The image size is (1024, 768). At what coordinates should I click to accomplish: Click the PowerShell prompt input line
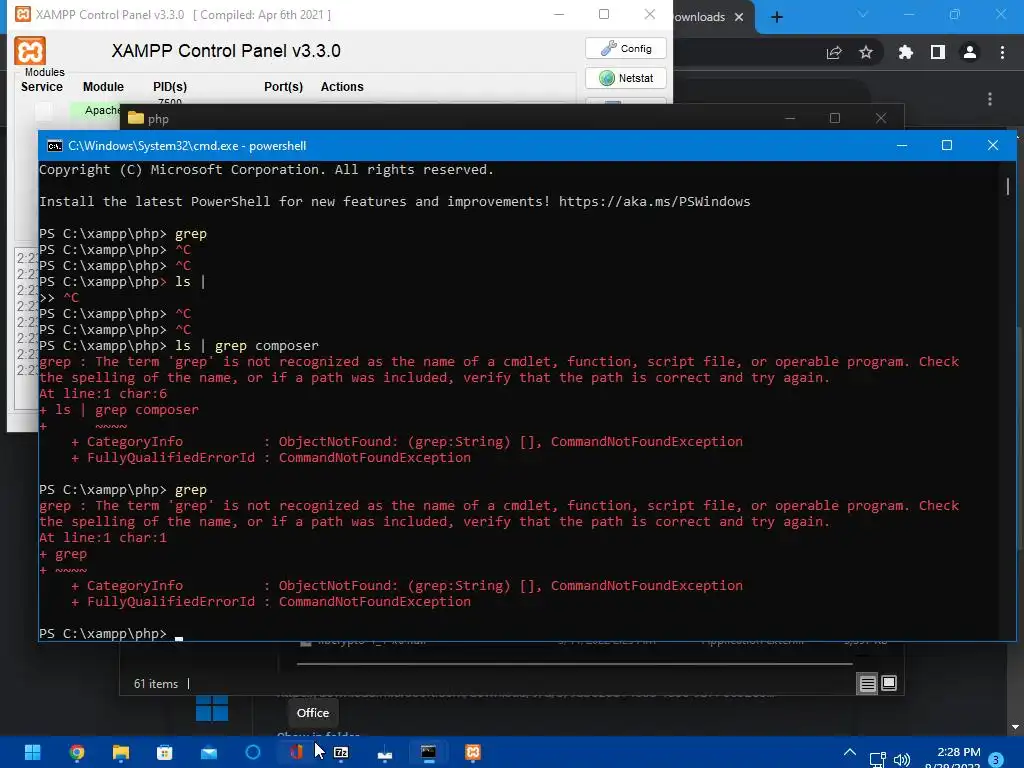tap(519, 633)
